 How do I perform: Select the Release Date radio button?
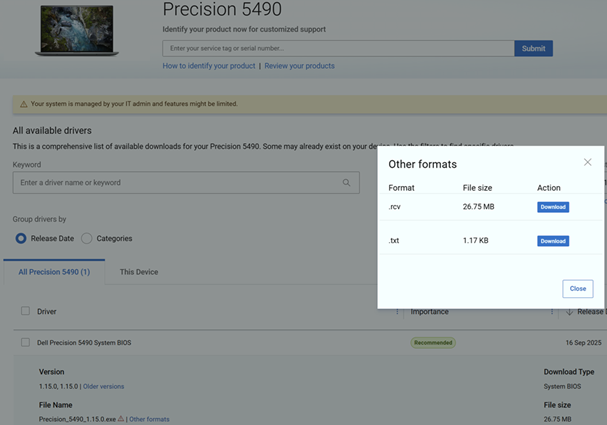[21, 238]
